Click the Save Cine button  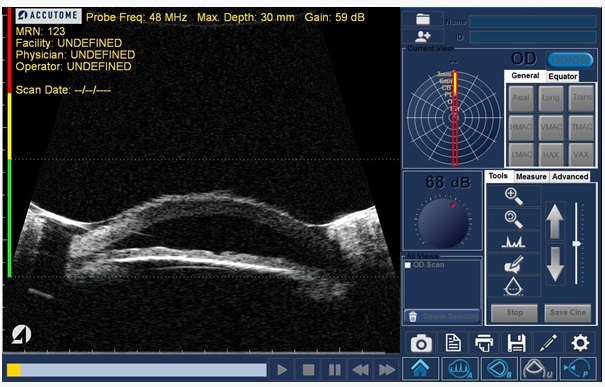pos(568,313)
